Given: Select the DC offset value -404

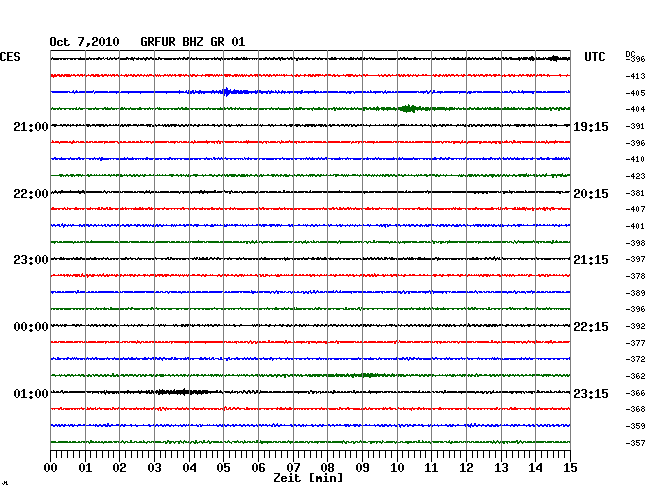Looking at the screenshot, I should point(635,109).
